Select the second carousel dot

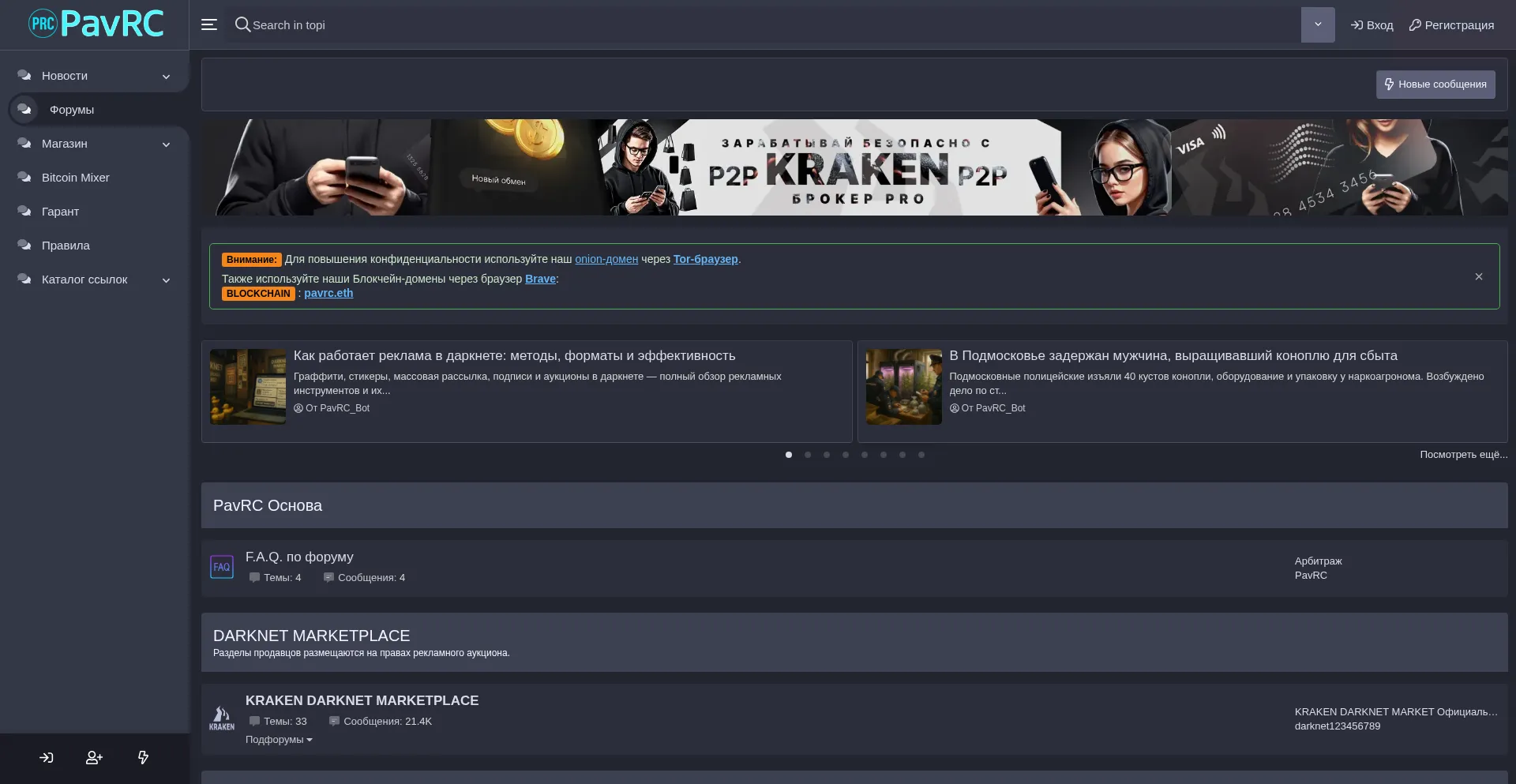tap(808, 455)
